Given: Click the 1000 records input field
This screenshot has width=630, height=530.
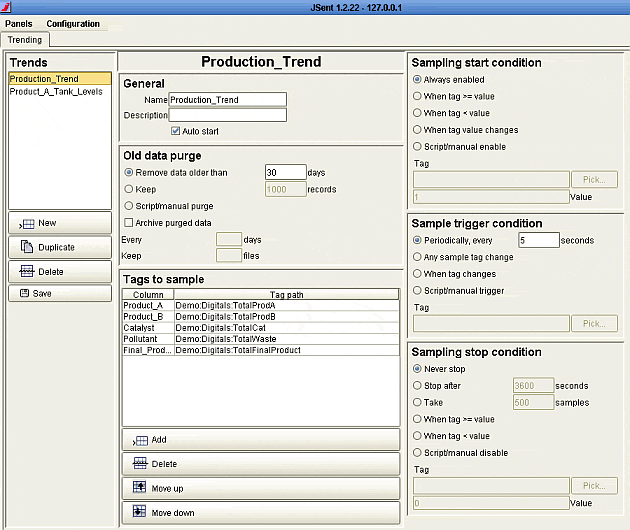Looking at the screenshot, I should pyautogui.click(x=286, y=189).
